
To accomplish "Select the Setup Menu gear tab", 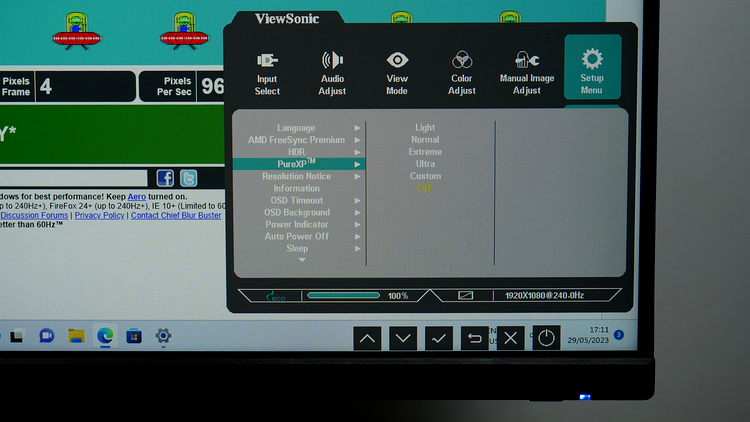I will [592, 67].
